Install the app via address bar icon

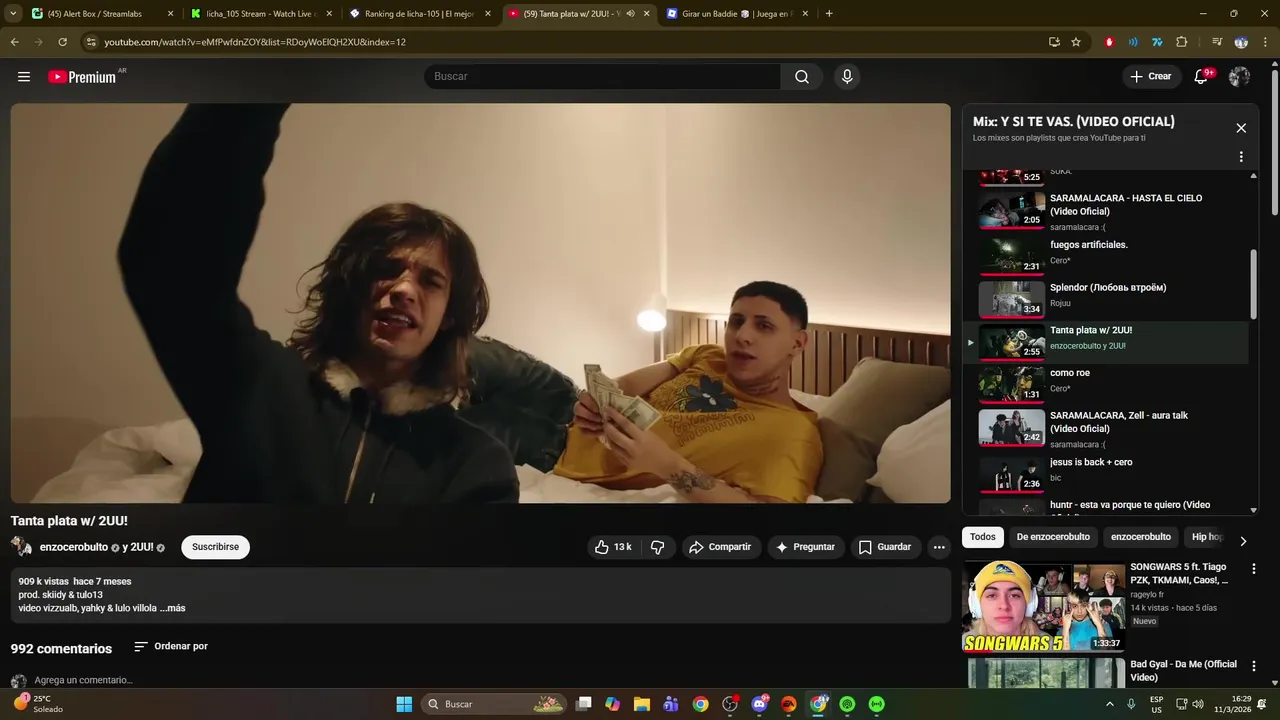1054,42
